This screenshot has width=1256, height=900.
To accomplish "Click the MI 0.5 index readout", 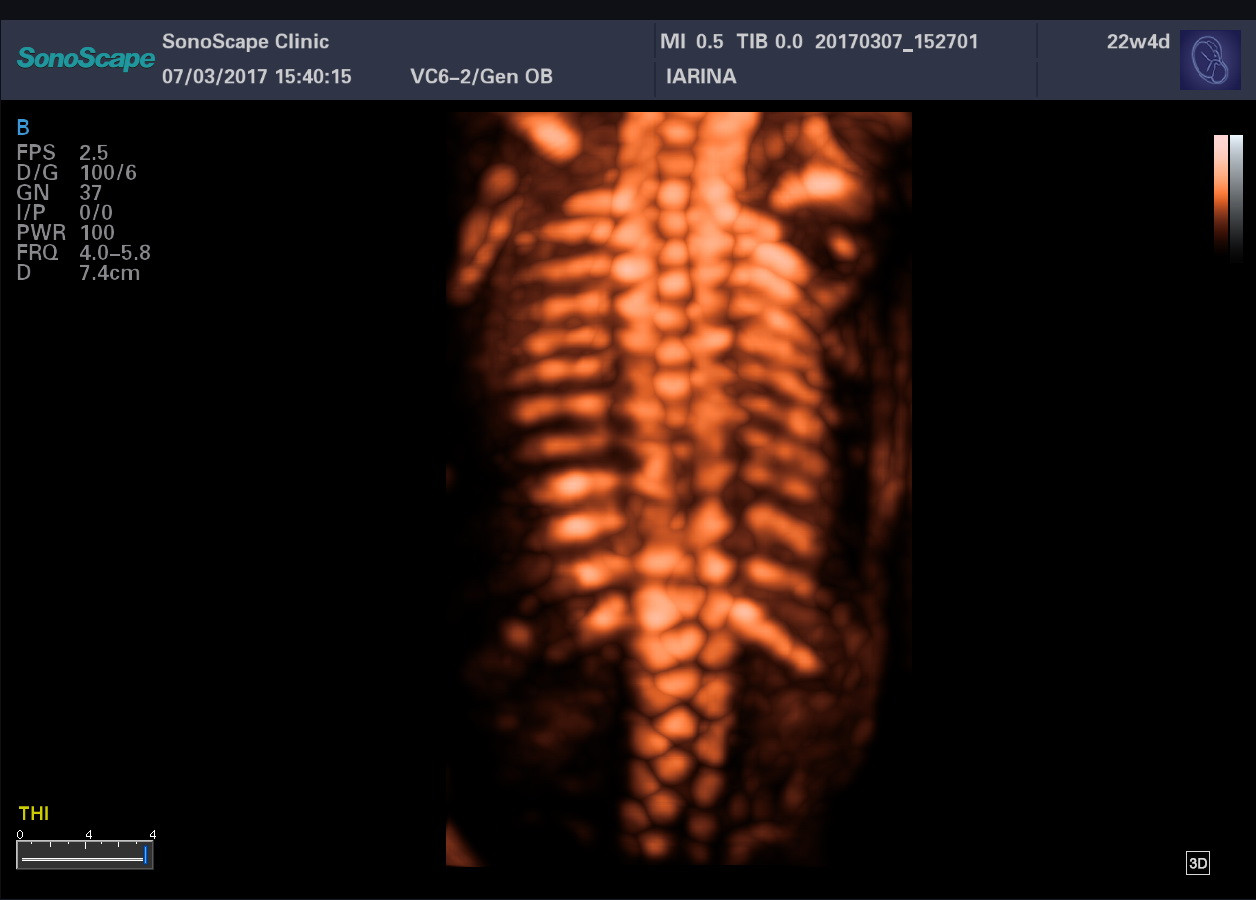I will coord(691,42).
